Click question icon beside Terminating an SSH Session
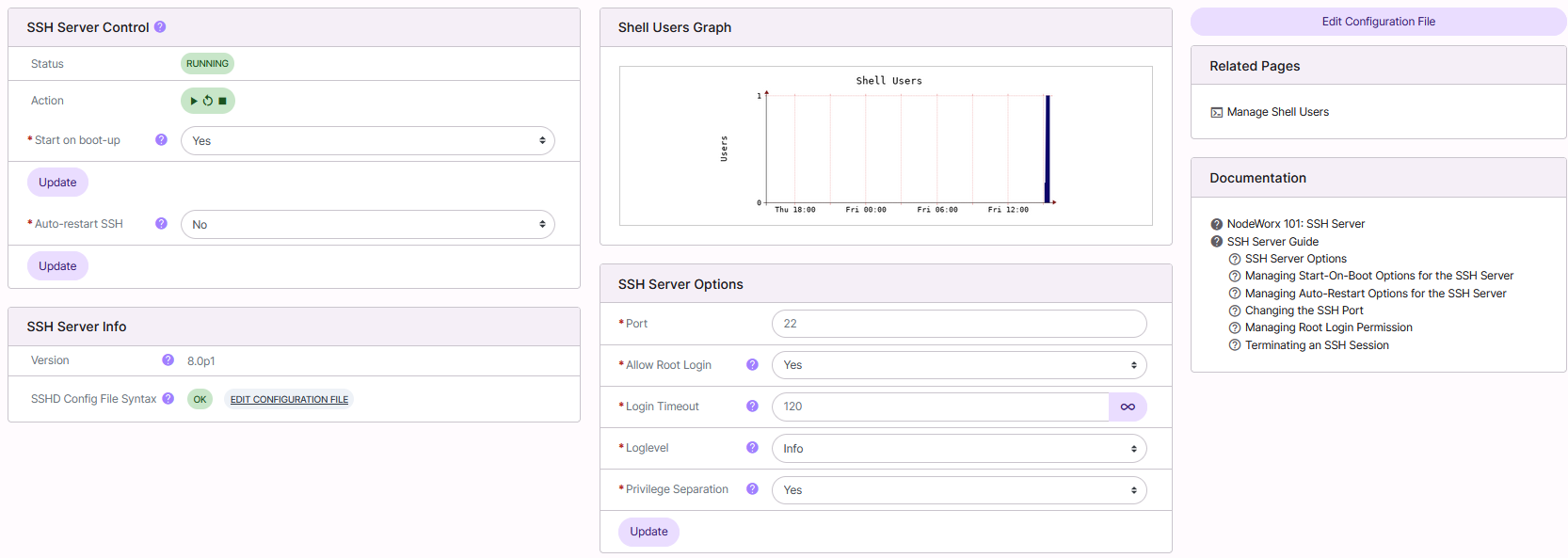 click(x=1235, y=345)
